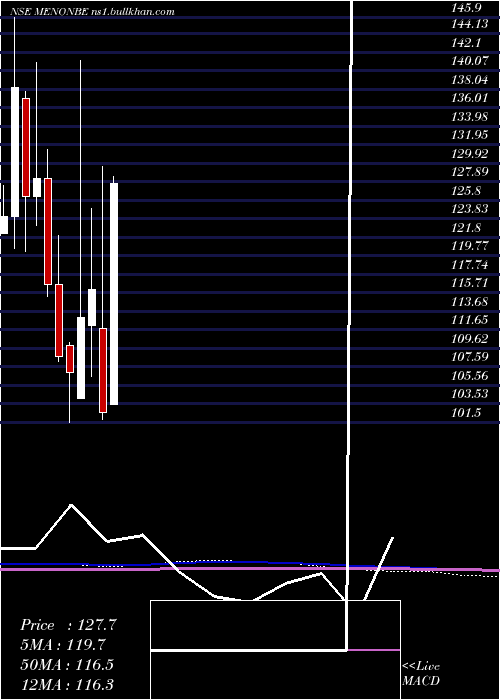Click the 5MA : 119.7 readout
The image size is (500, 700).
63,645
